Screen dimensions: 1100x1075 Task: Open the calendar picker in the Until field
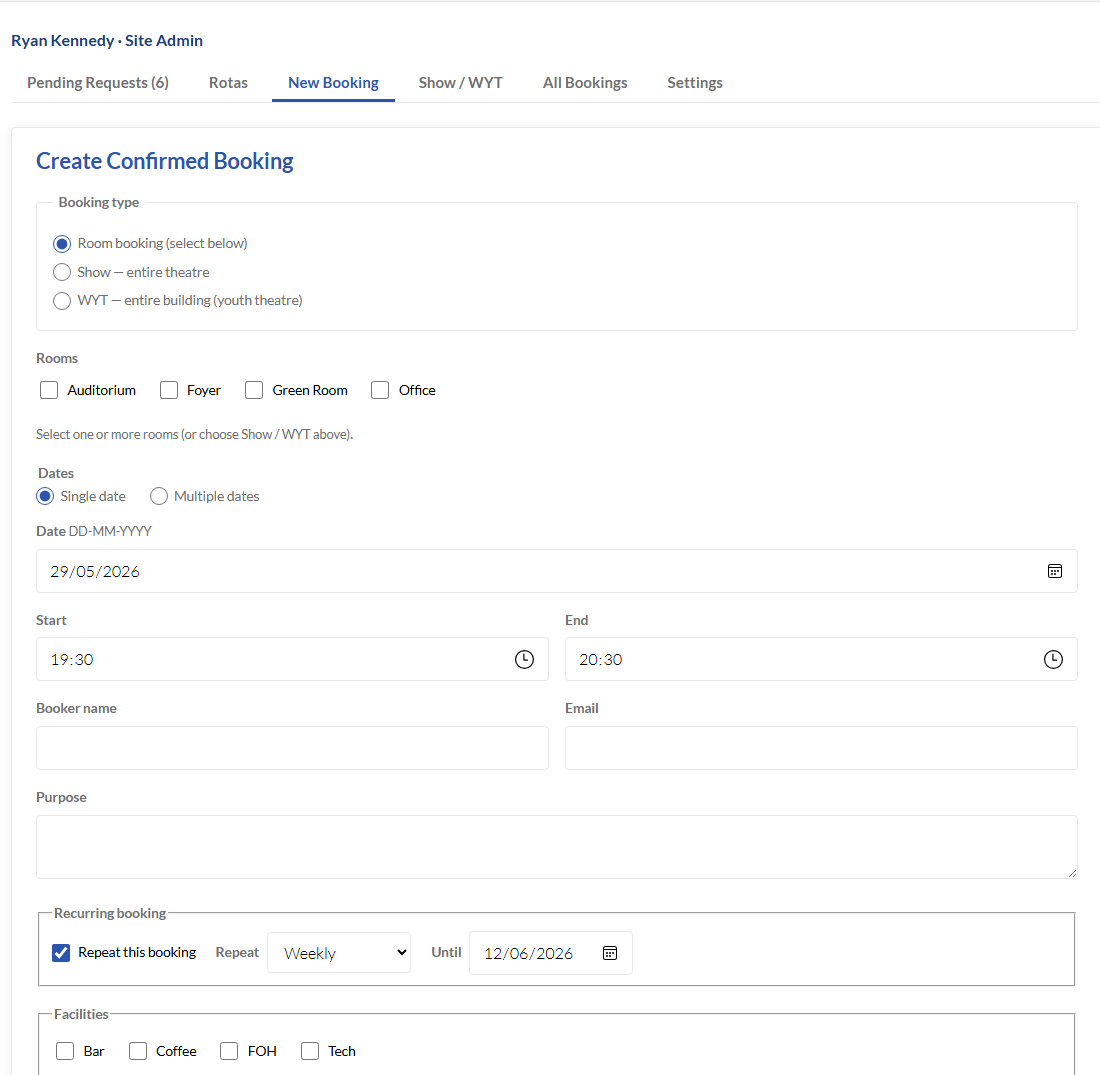coord(610,953)
